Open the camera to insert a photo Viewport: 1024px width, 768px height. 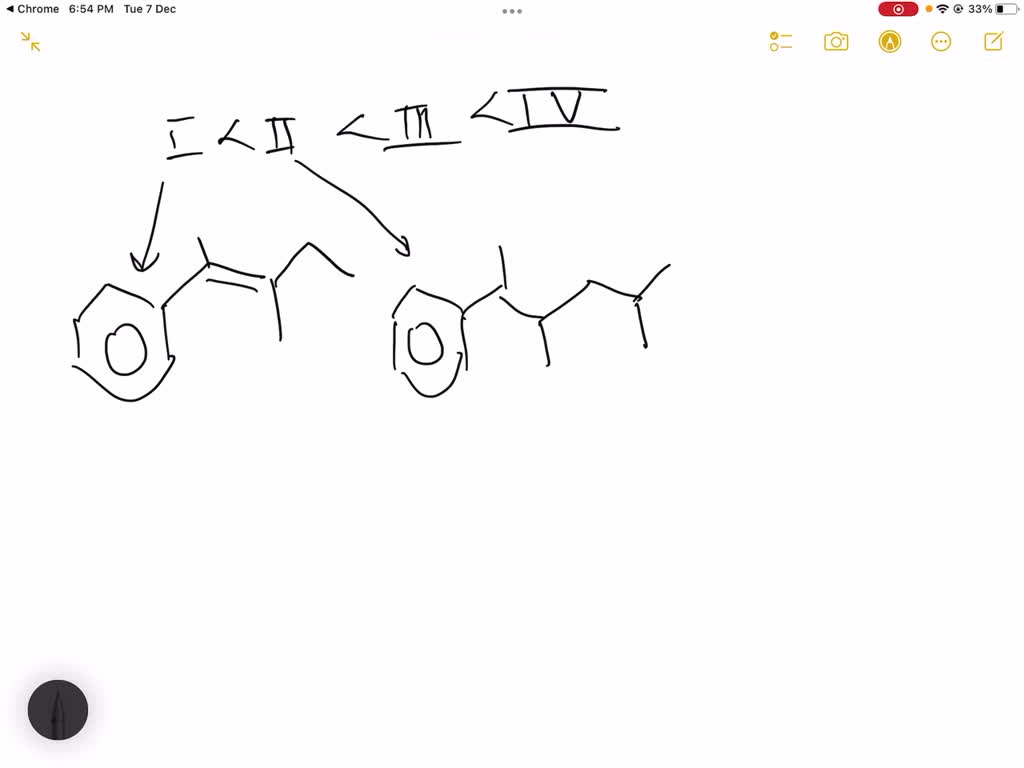pyautogui.click(x=836, y=41)
